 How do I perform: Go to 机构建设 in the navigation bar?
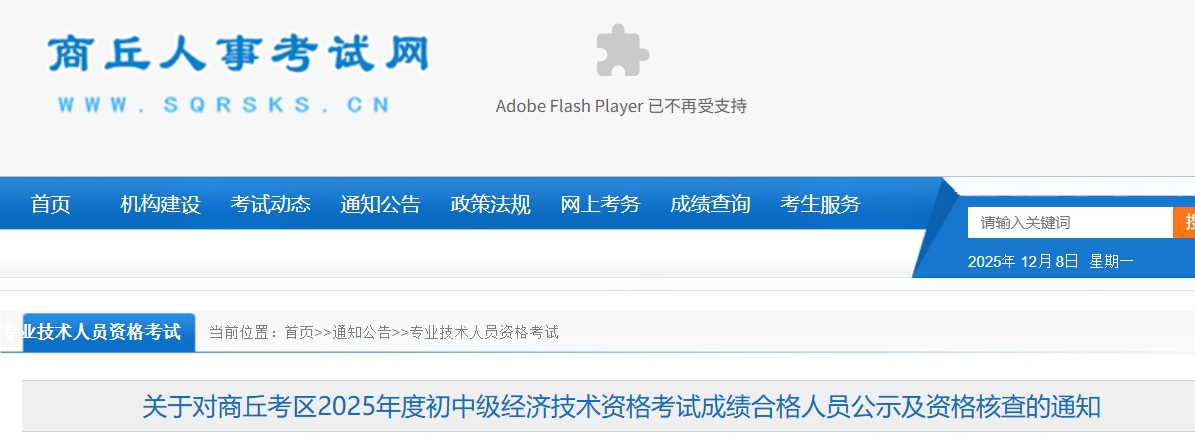pos(160,204)
